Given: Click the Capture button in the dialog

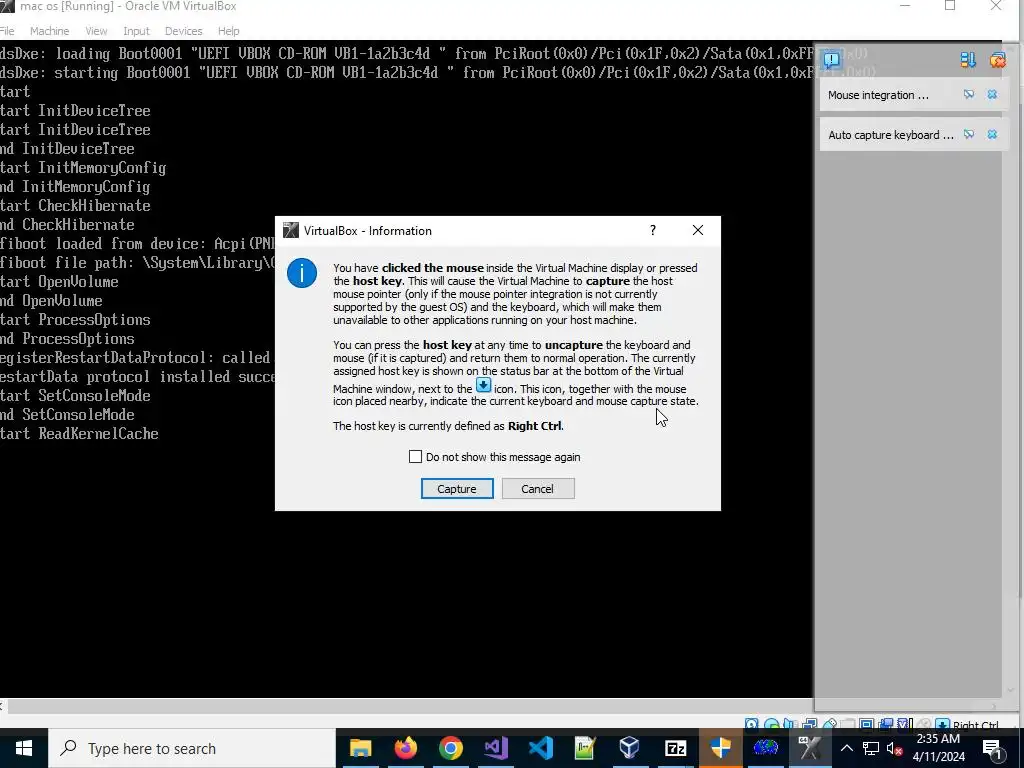Looking at the screenshot, I should (456, 488).
